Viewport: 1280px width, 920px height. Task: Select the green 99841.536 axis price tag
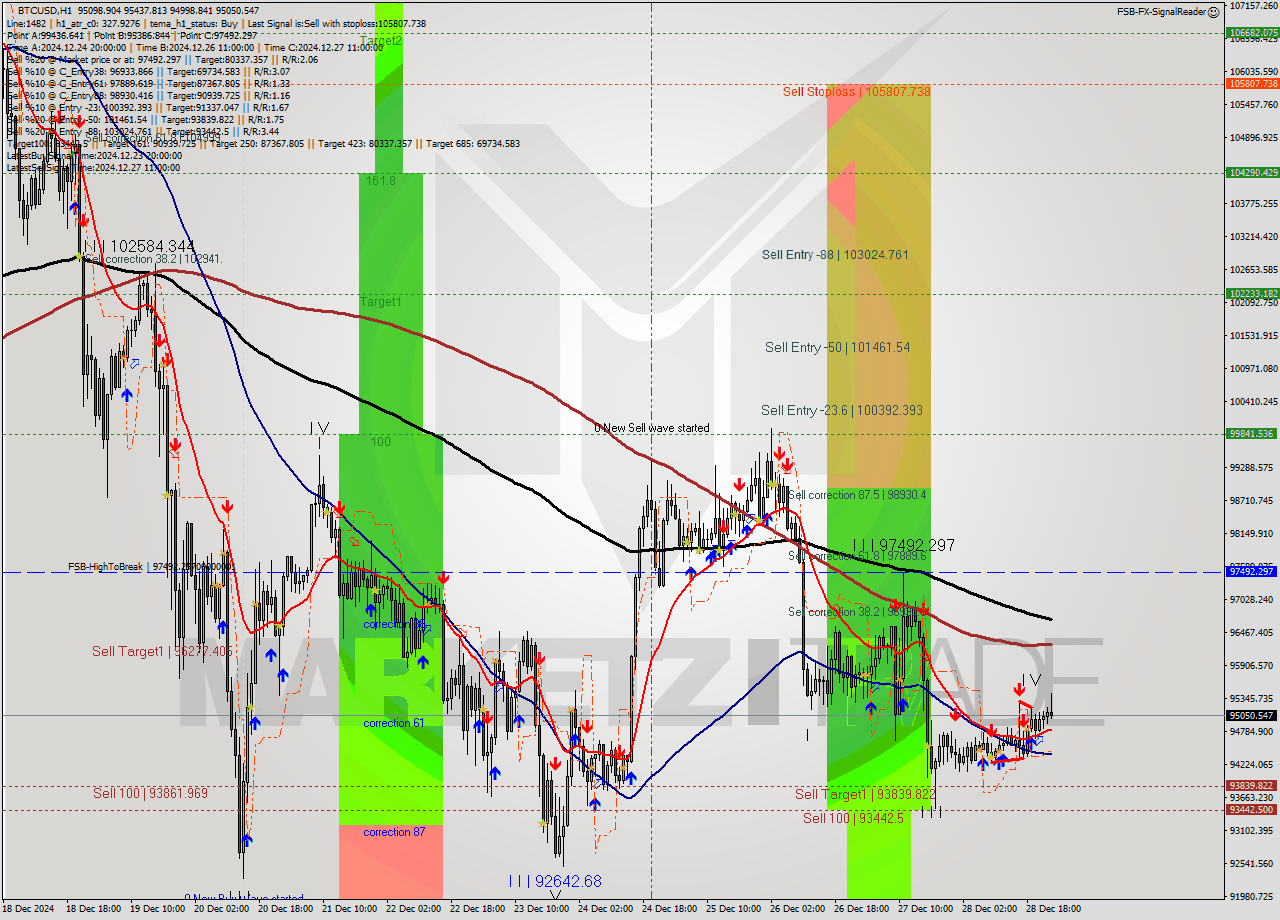point(1252,434)
